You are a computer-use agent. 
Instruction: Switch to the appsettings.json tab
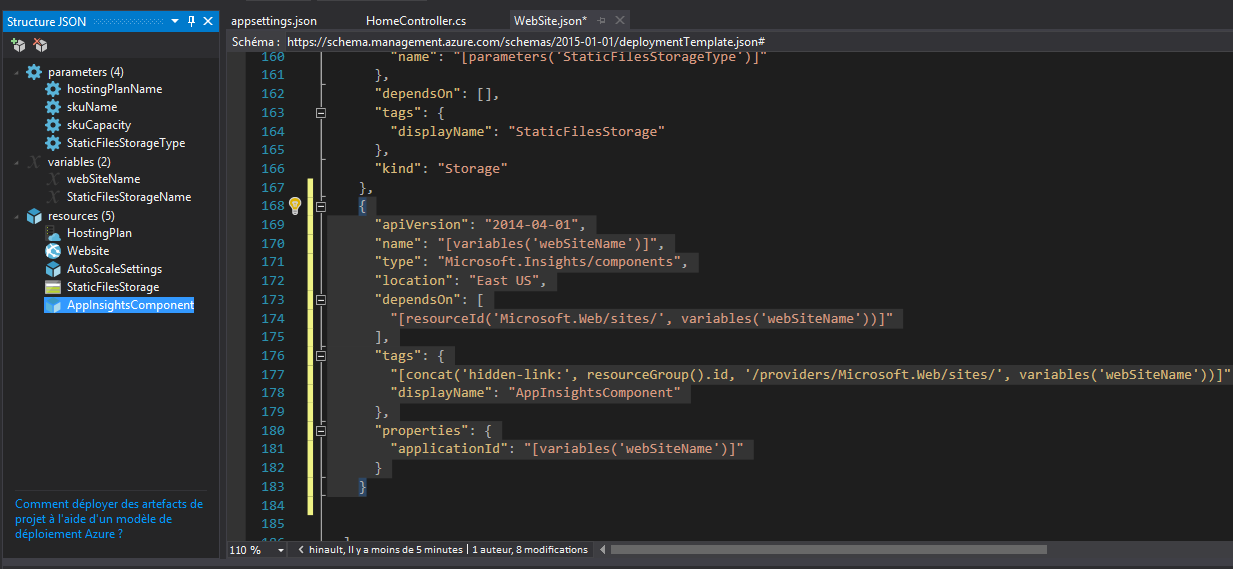[274, 21]
